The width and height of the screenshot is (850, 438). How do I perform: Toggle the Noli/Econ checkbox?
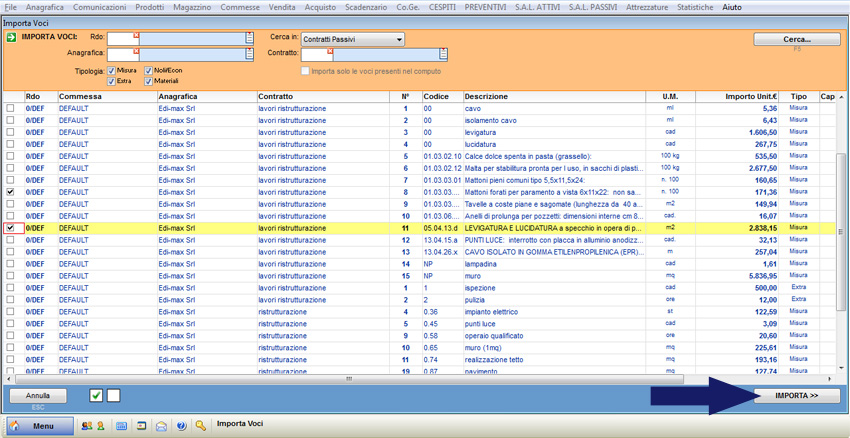tap(148, 71)
